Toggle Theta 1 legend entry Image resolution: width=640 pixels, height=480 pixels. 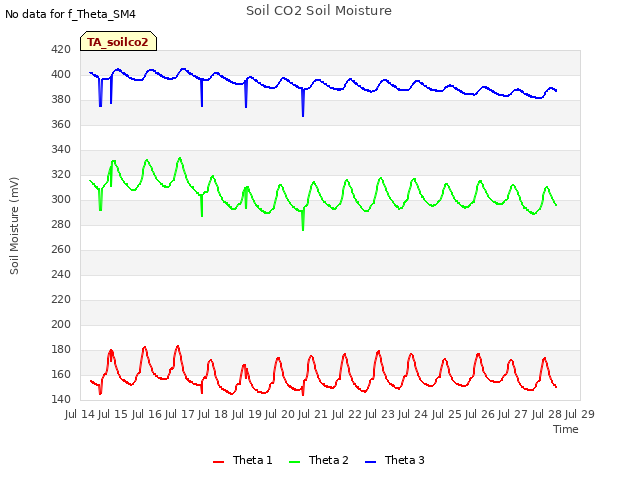[242, 460]
